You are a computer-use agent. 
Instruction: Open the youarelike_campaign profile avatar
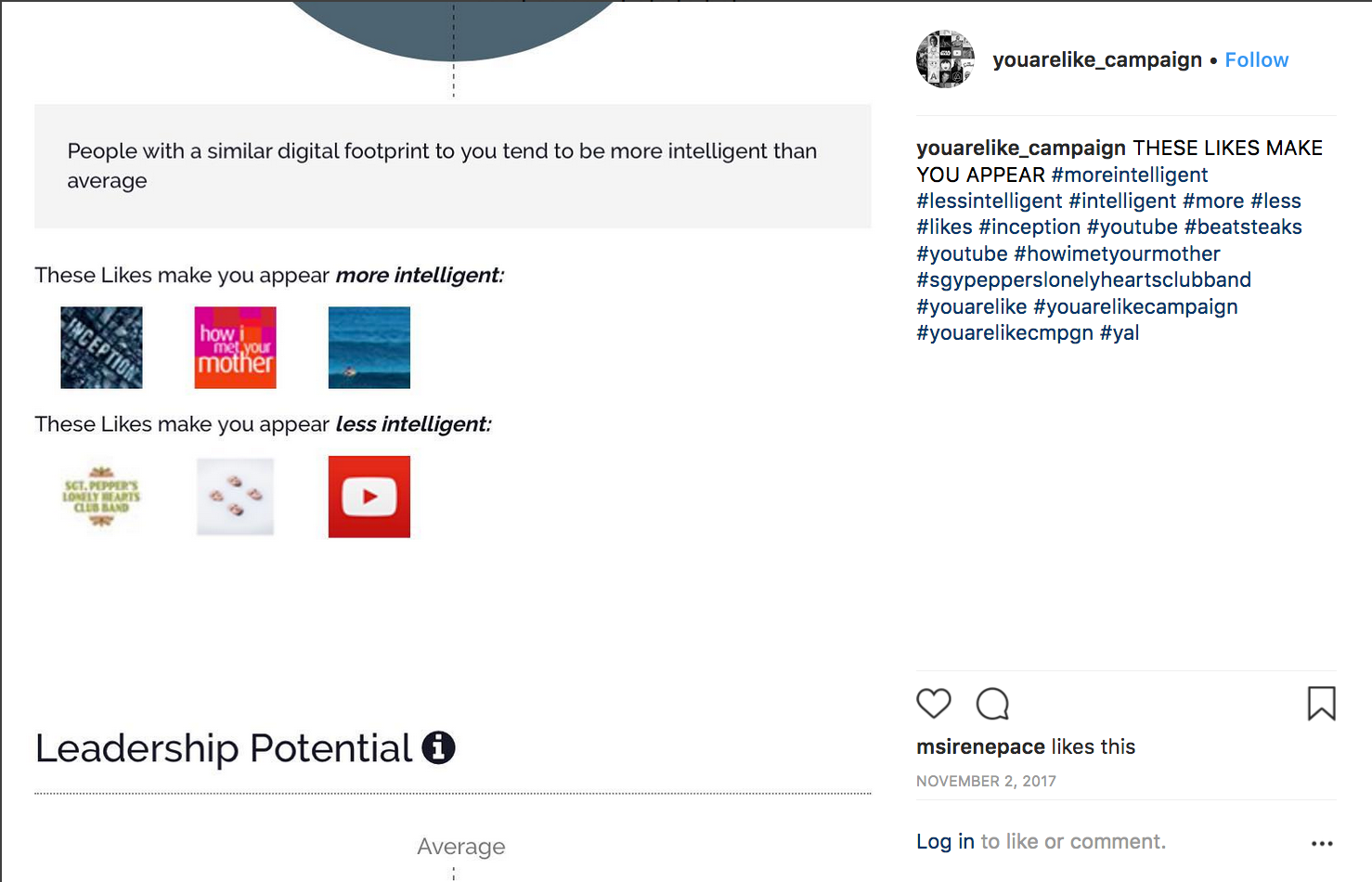945,59
